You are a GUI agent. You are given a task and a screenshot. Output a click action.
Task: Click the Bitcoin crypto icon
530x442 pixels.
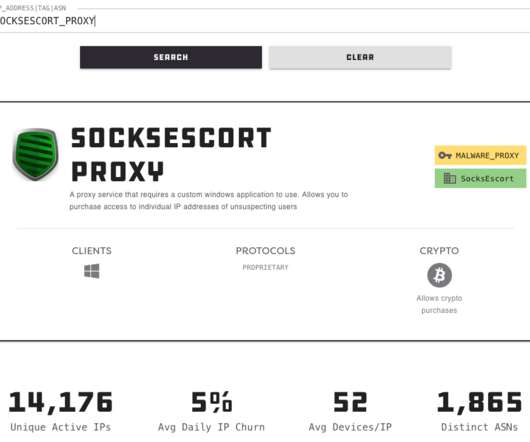point(439,275)
